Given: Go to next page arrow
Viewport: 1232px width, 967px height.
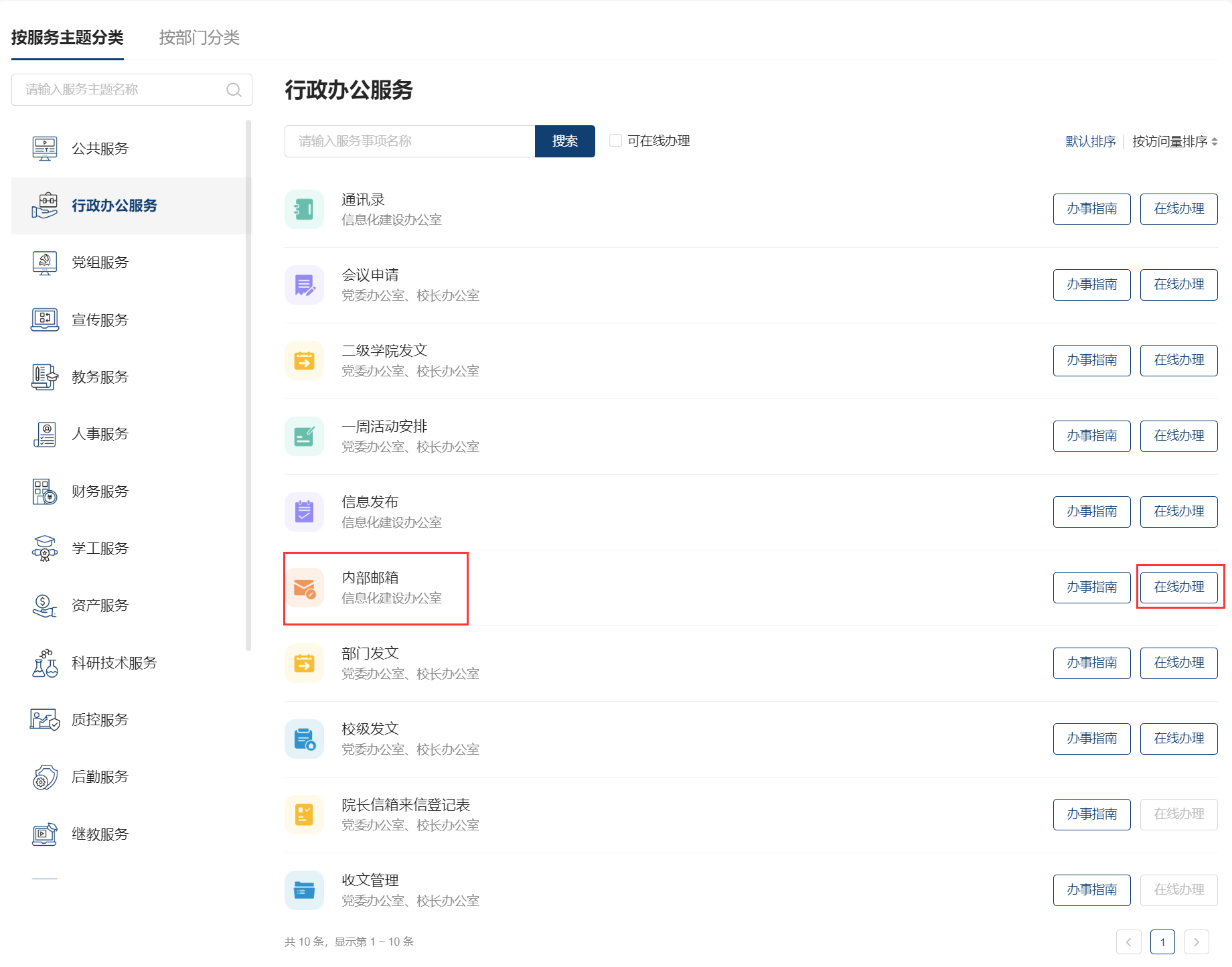Looking at the screenshot, I should (1197, 942).
